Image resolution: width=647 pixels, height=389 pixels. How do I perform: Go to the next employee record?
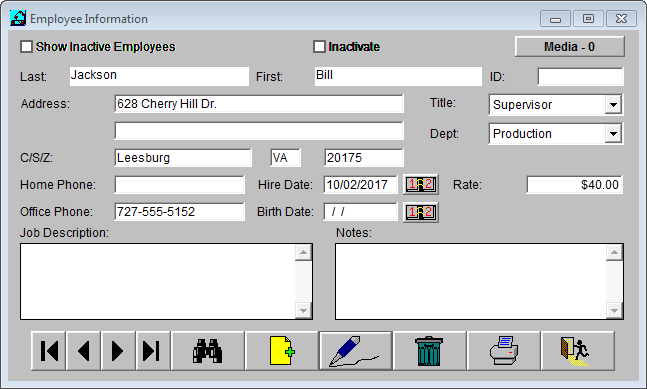118,351
